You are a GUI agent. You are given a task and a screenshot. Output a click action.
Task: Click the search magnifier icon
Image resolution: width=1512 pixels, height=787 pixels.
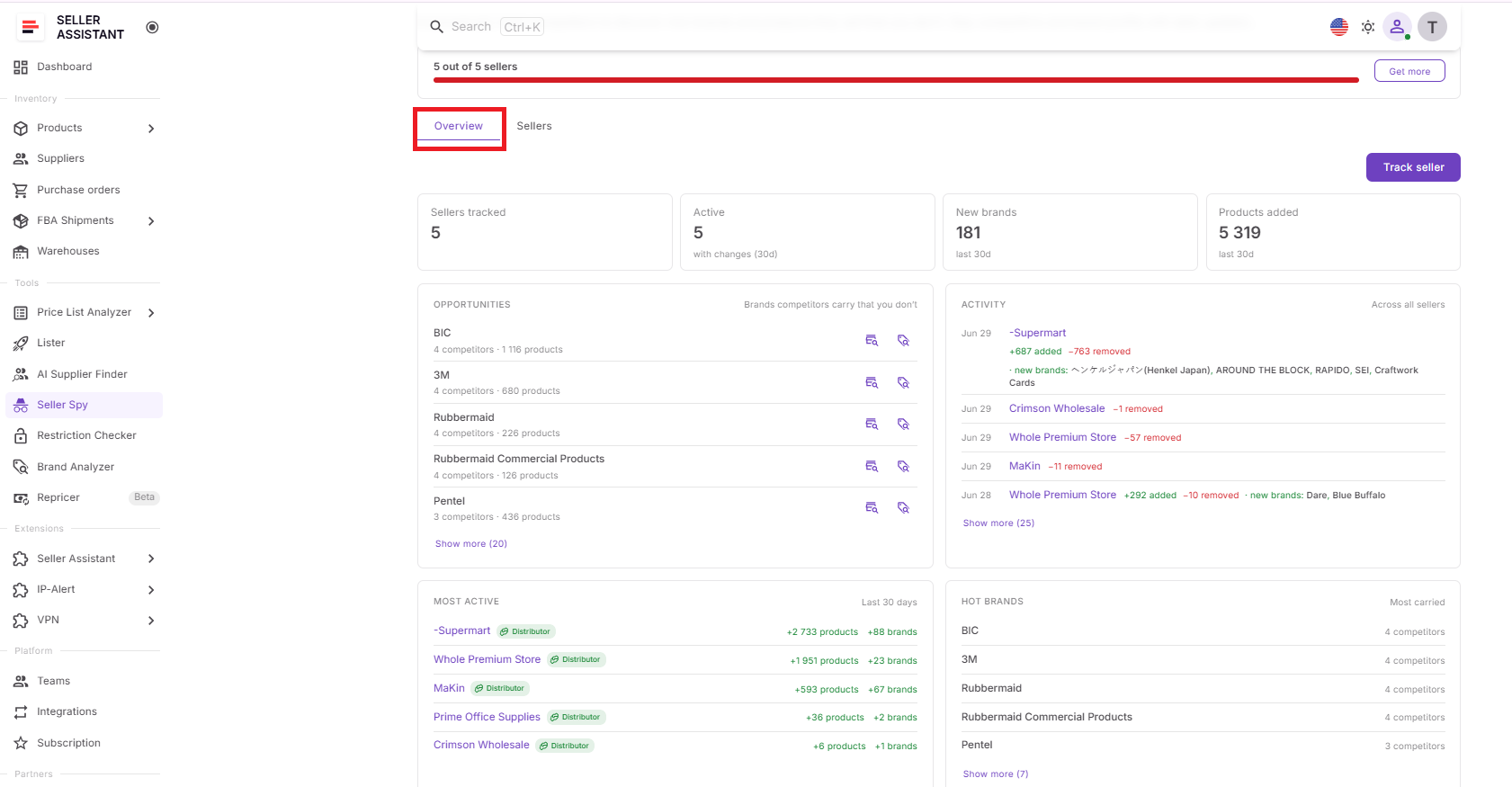point(437,27)
